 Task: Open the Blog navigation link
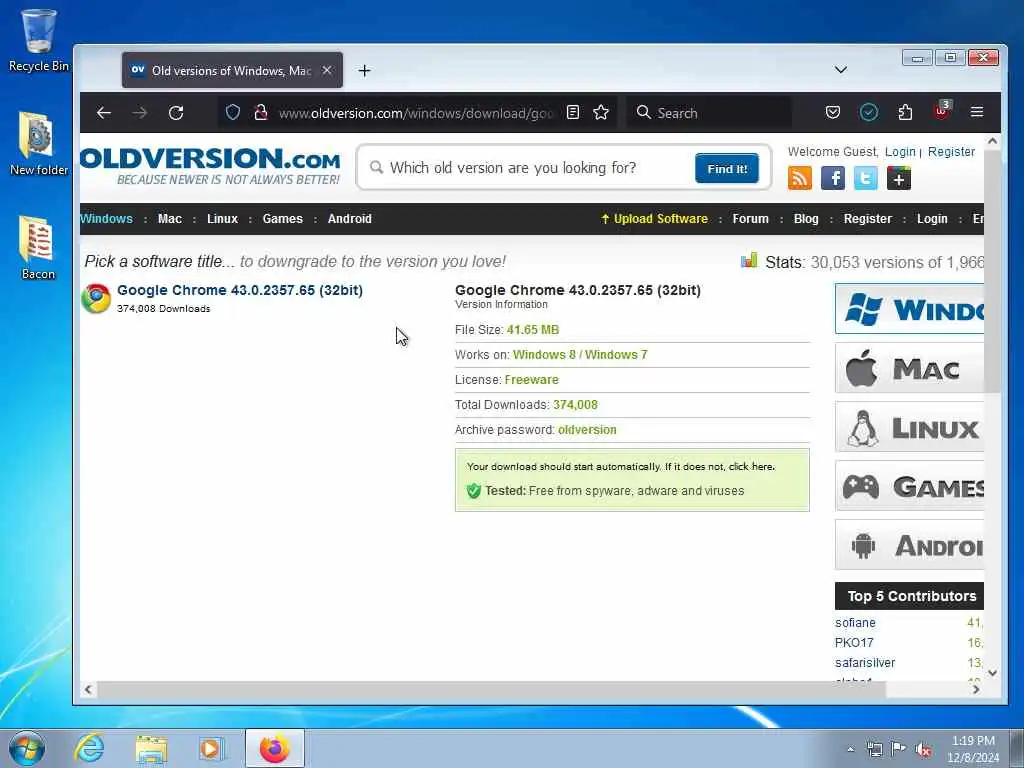click(806, 219)
